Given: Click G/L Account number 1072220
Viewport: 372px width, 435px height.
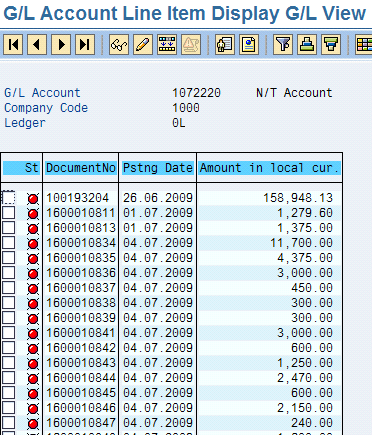Looking at the screenshot, I should click(196, 93).
